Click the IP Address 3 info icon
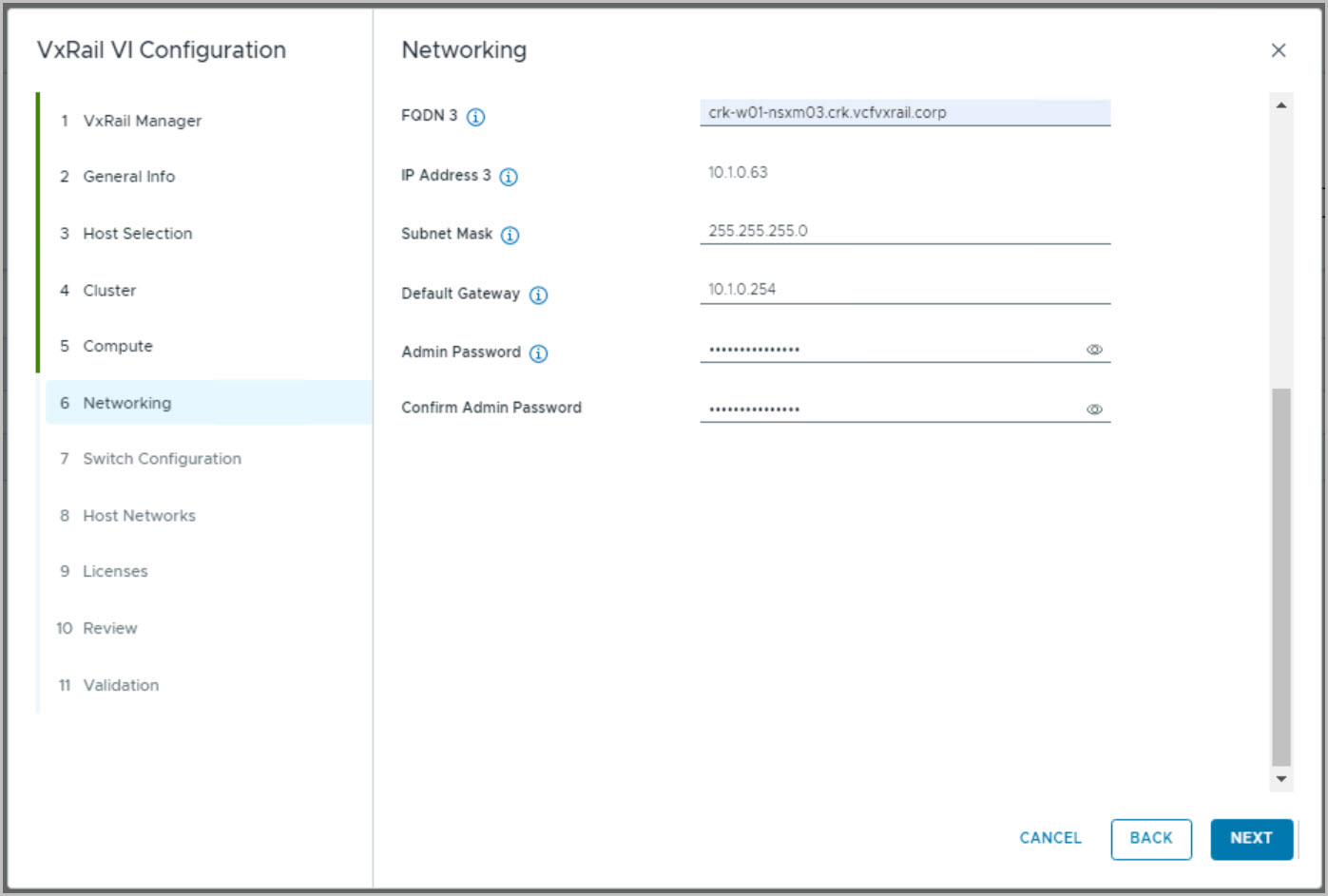Screen dimensions: 1328x896 509,177
